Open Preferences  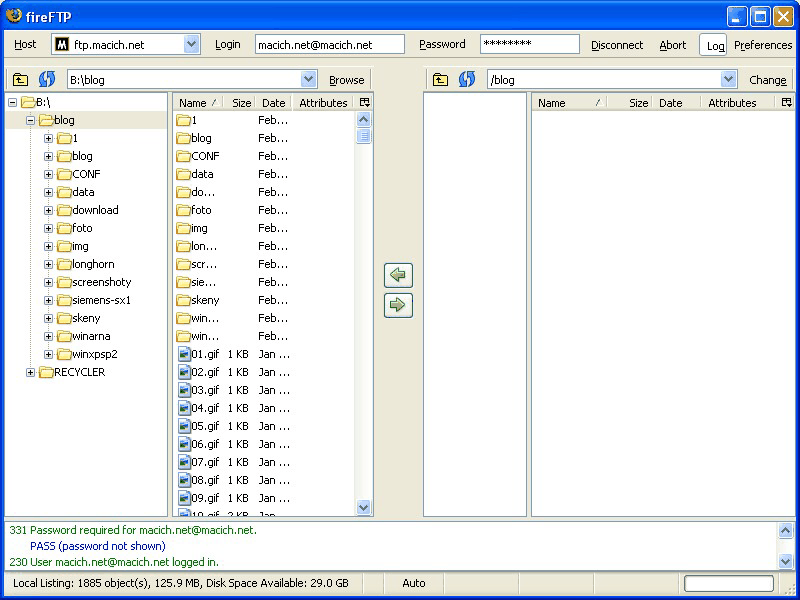coord(763,45)
